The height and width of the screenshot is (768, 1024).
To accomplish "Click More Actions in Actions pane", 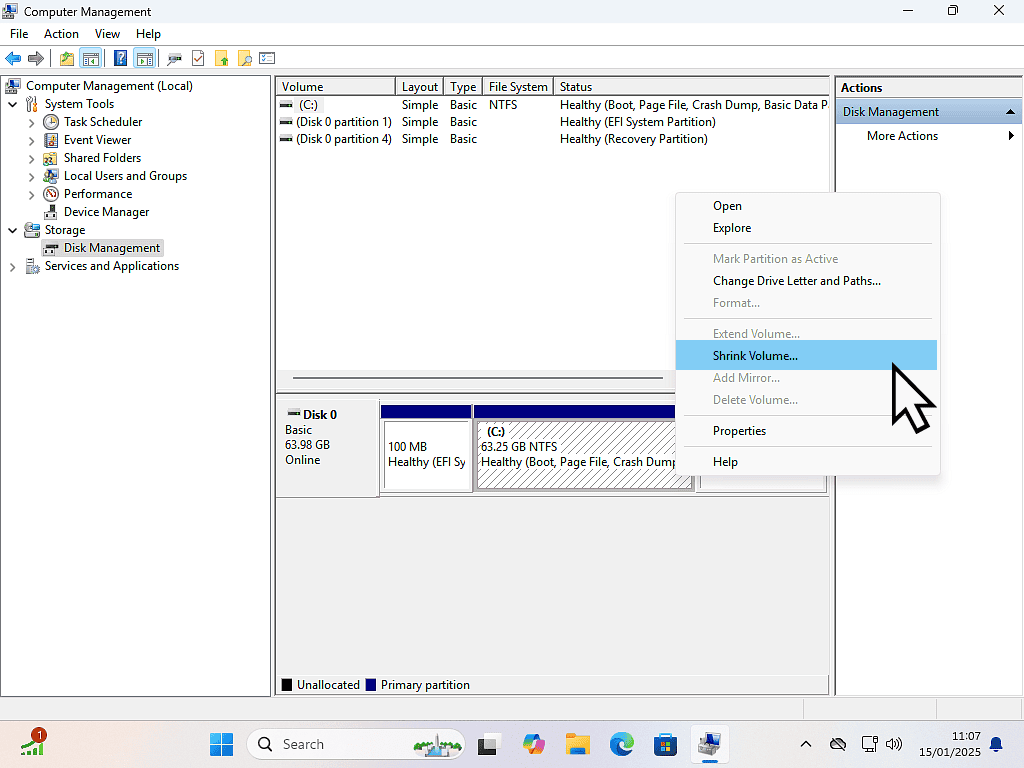I will pyautogui.click(x=902, y=136).
